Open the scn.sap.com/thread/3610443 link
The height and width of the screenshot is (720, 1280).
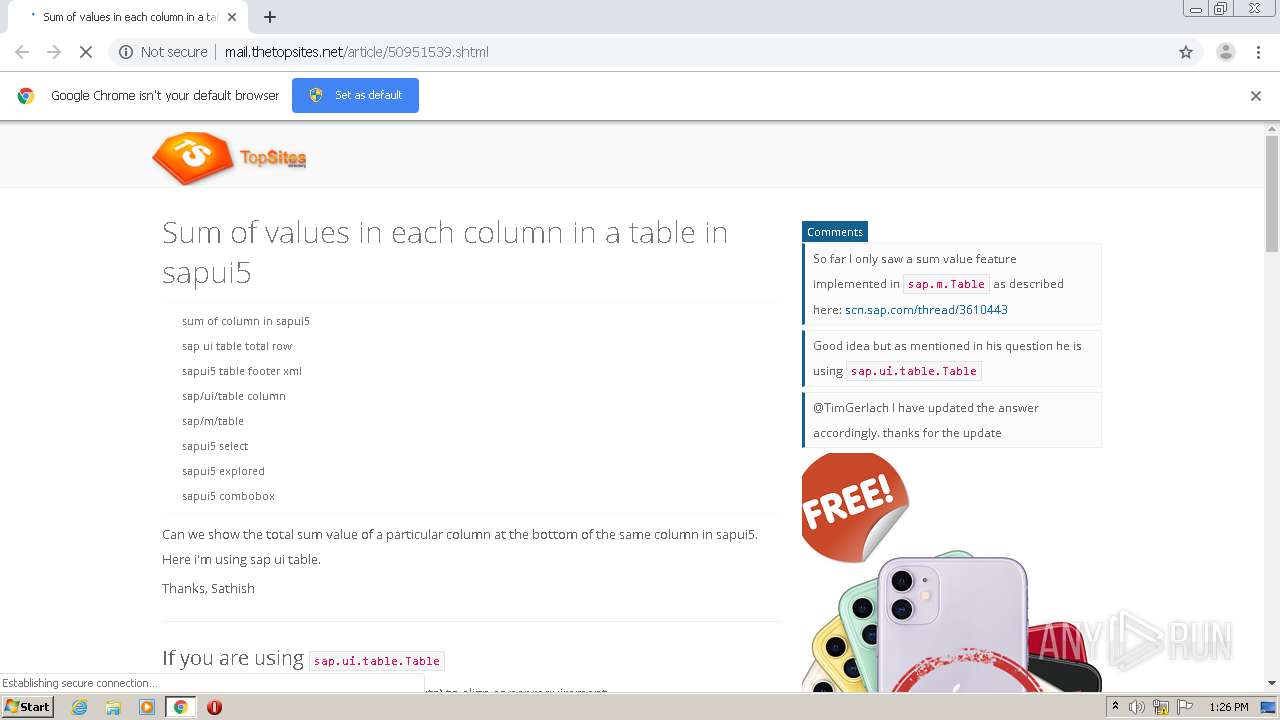[926, 310]
